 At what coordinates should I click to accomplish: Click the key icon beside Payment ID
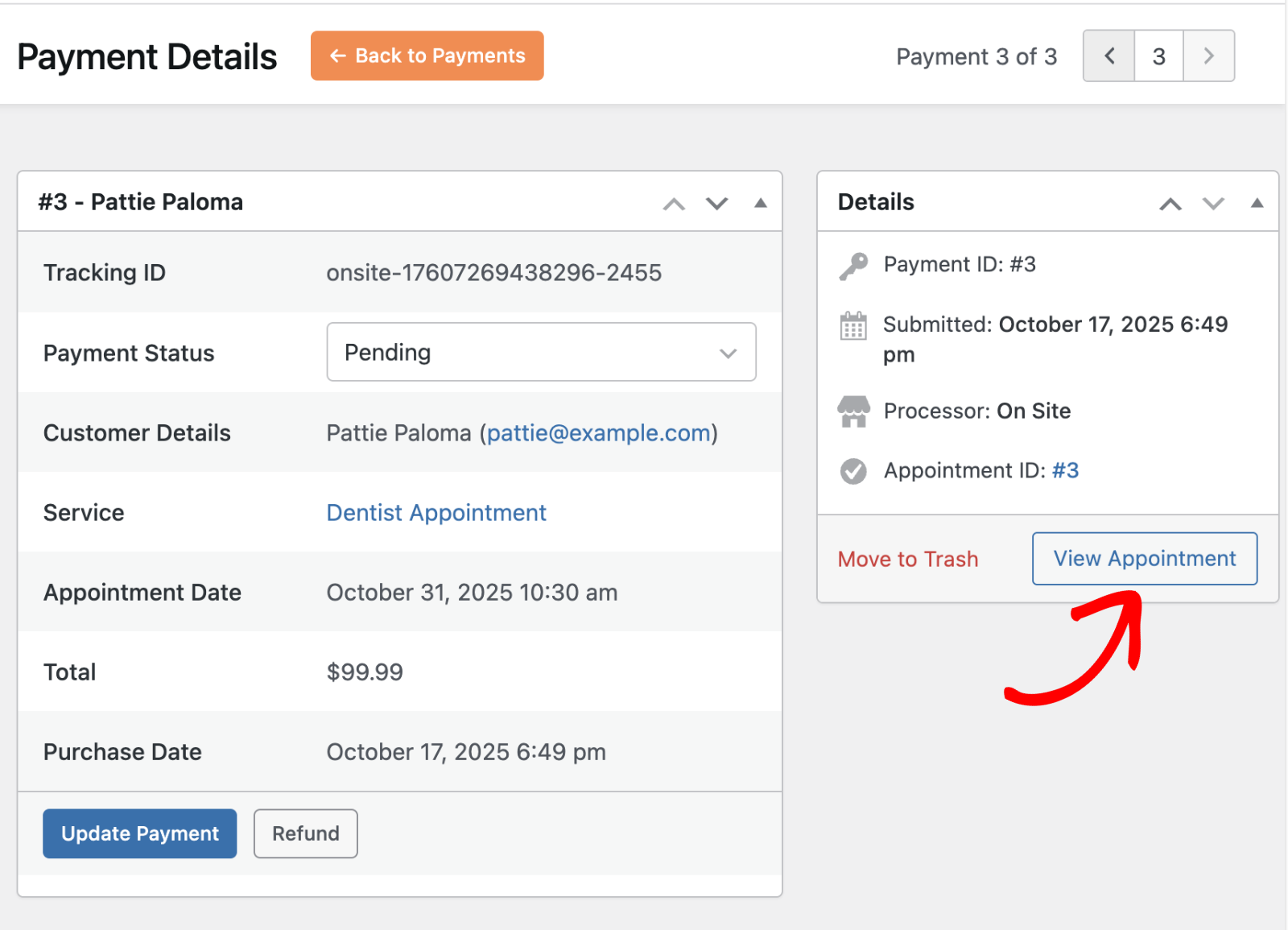coord(853,266)
